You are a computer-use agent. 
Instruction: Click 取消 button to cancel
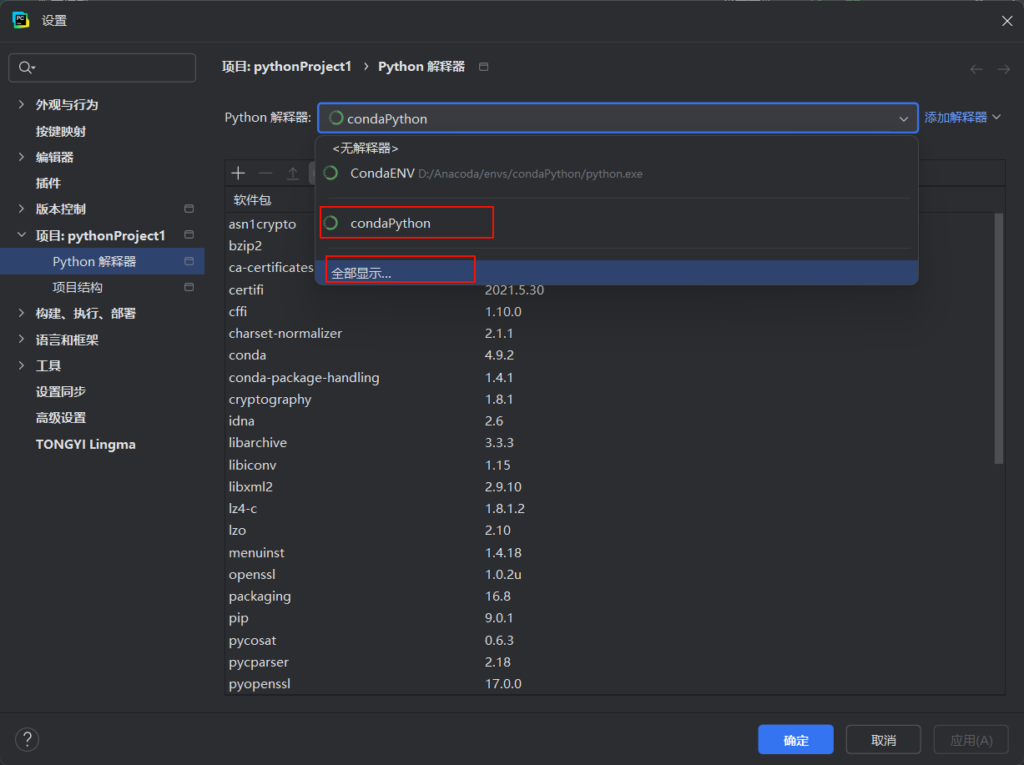click(x=883, y=740)
